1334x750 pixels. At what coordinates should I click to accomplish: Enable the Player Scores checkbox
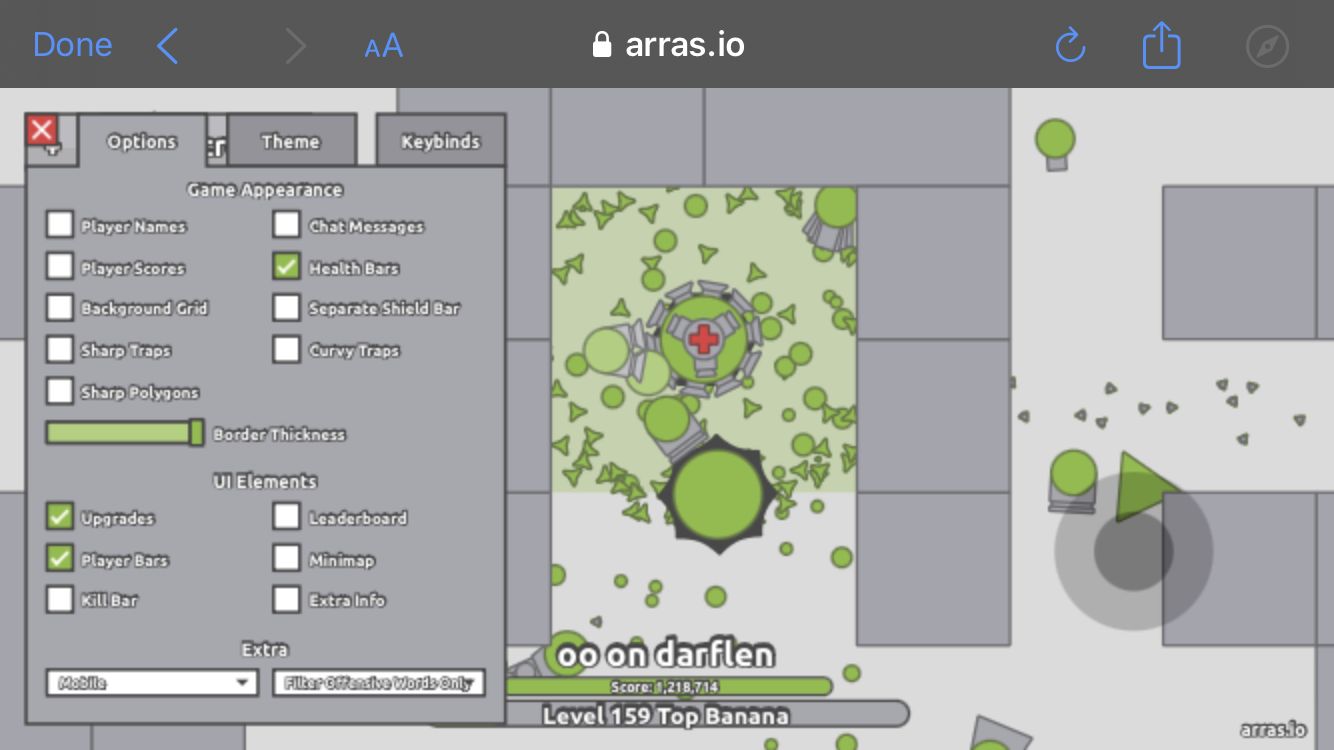pos(60,266)
